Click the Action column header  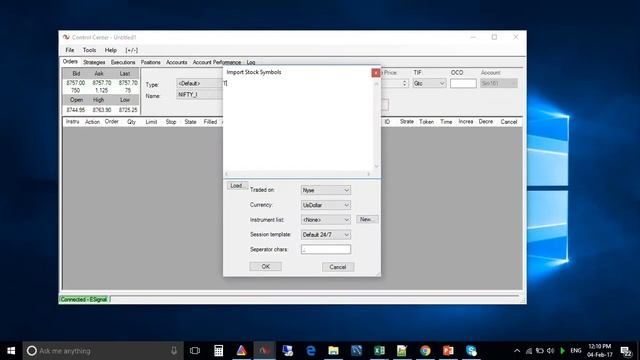(92, 122)
